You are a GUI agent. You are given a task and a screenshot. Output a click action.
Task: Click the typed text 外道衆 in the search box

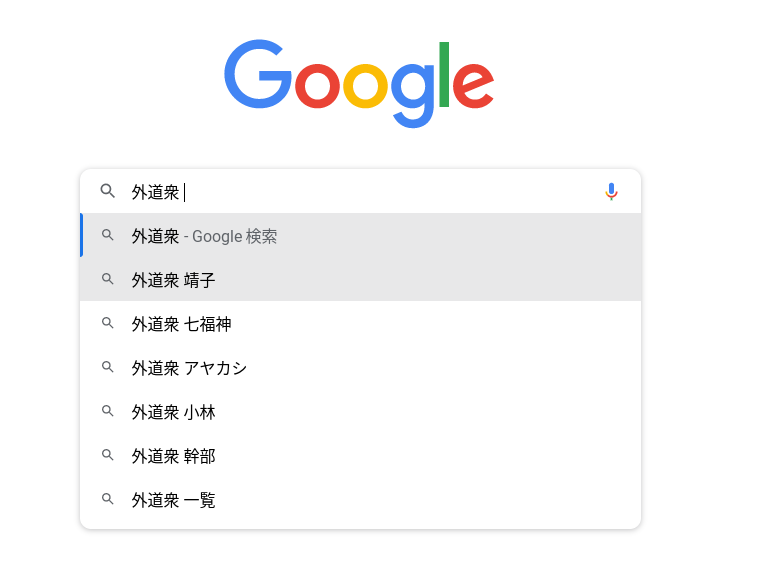coord(155,192)
